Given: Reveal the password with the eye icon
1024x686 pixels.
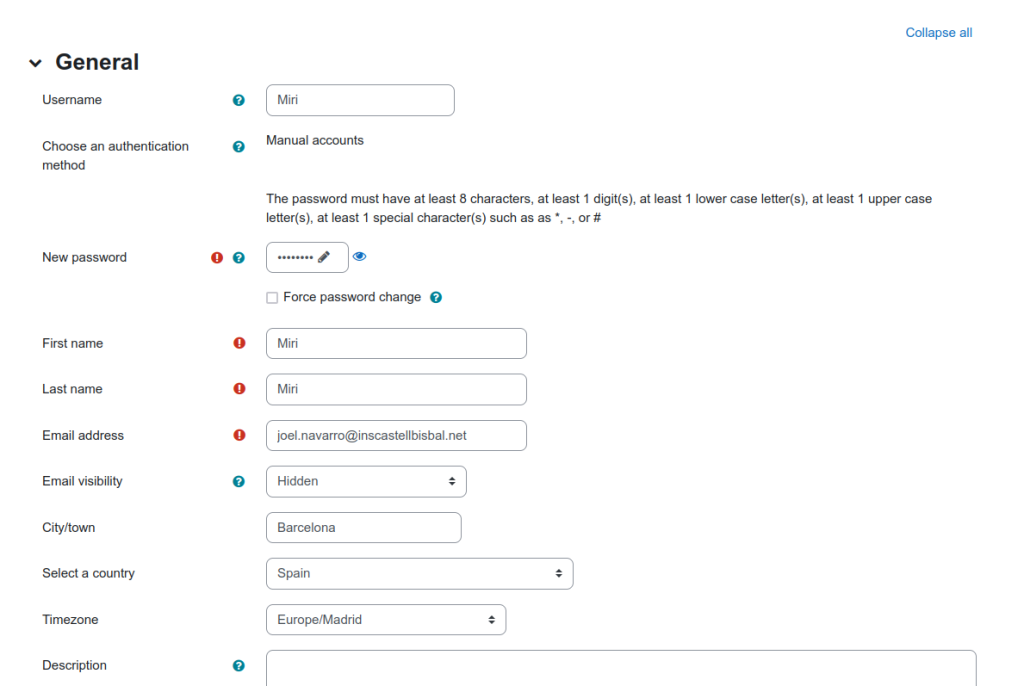Looking at the screenshot, I should coord(360,257).
